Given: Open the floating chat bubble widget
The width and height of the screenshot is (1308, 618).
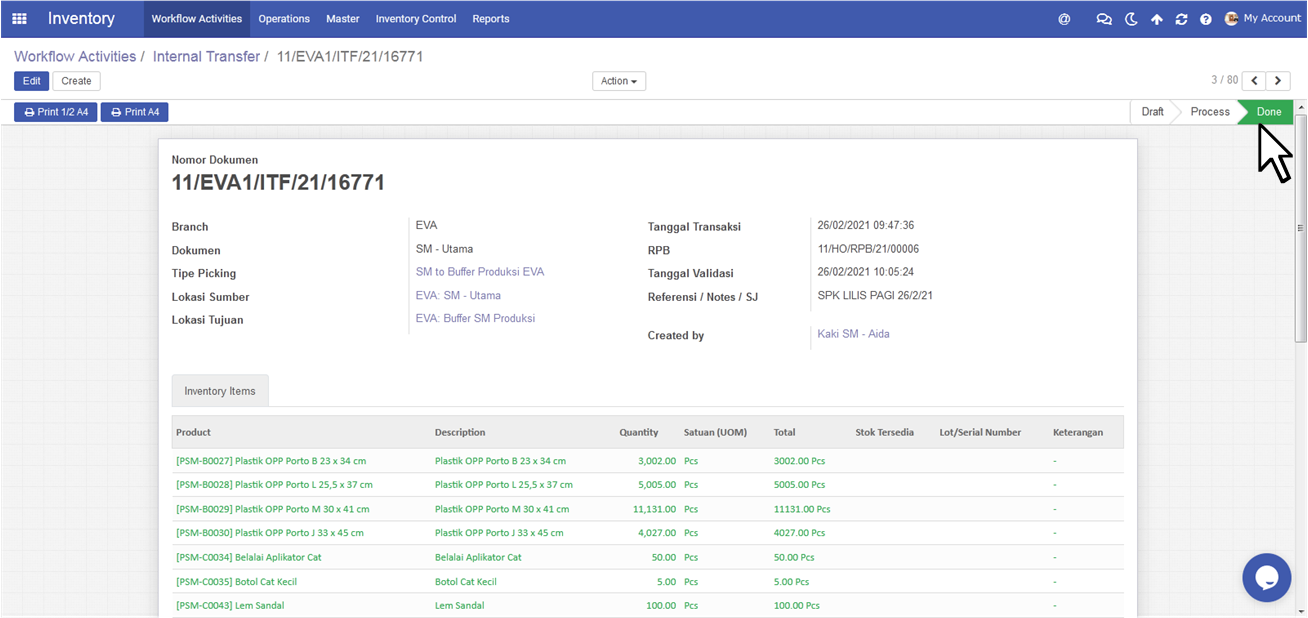Looking at the screenshot, I should coord(1267,578).
